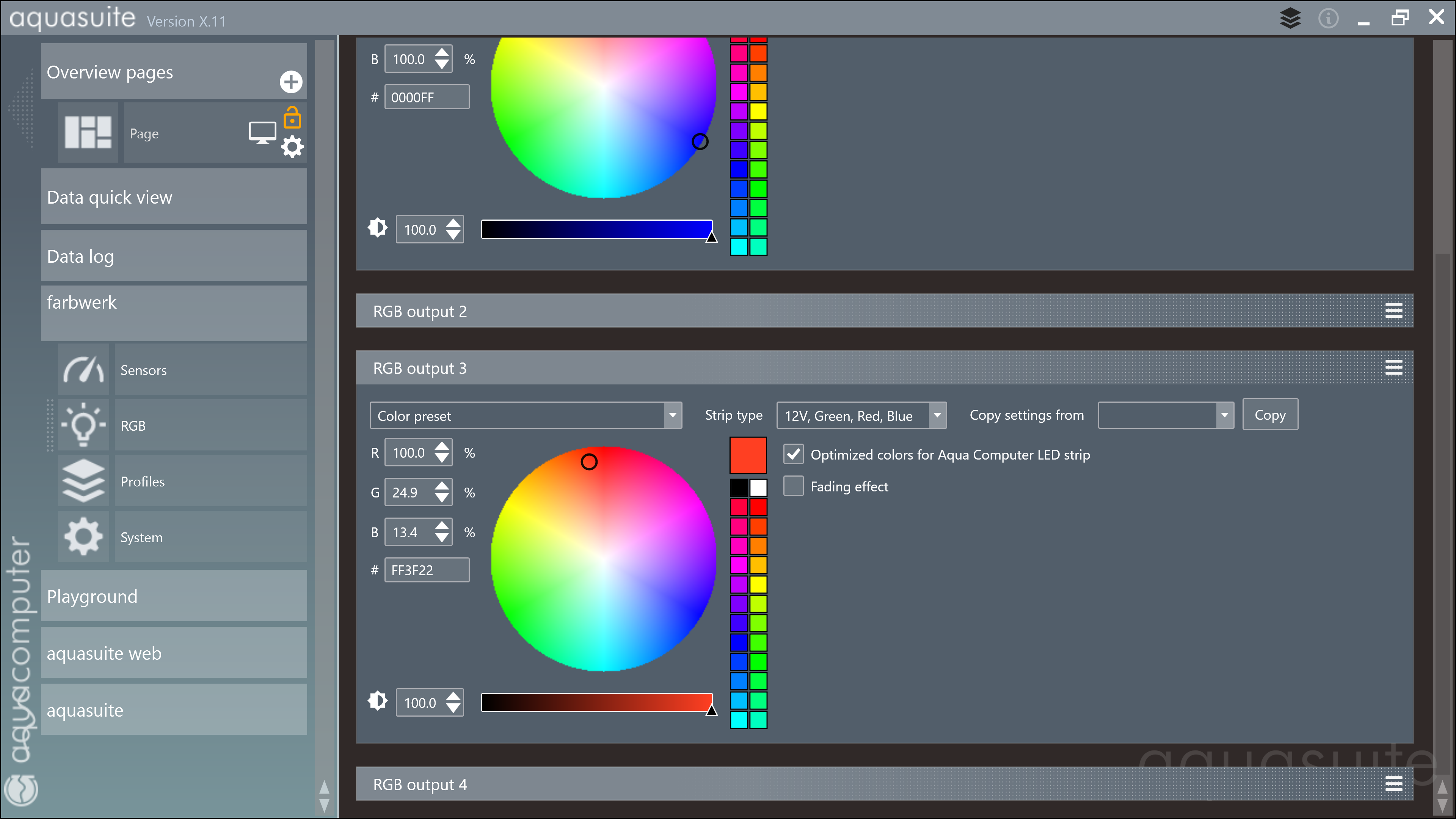This screenshot has width=1456, height=819.
Task: Select the RGB light bulb icon
Action: click(x=84, y=425)
